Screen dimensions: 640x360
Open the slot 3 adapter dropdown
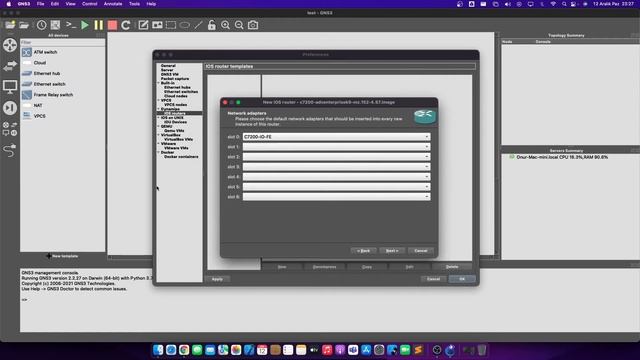[336, 167]
